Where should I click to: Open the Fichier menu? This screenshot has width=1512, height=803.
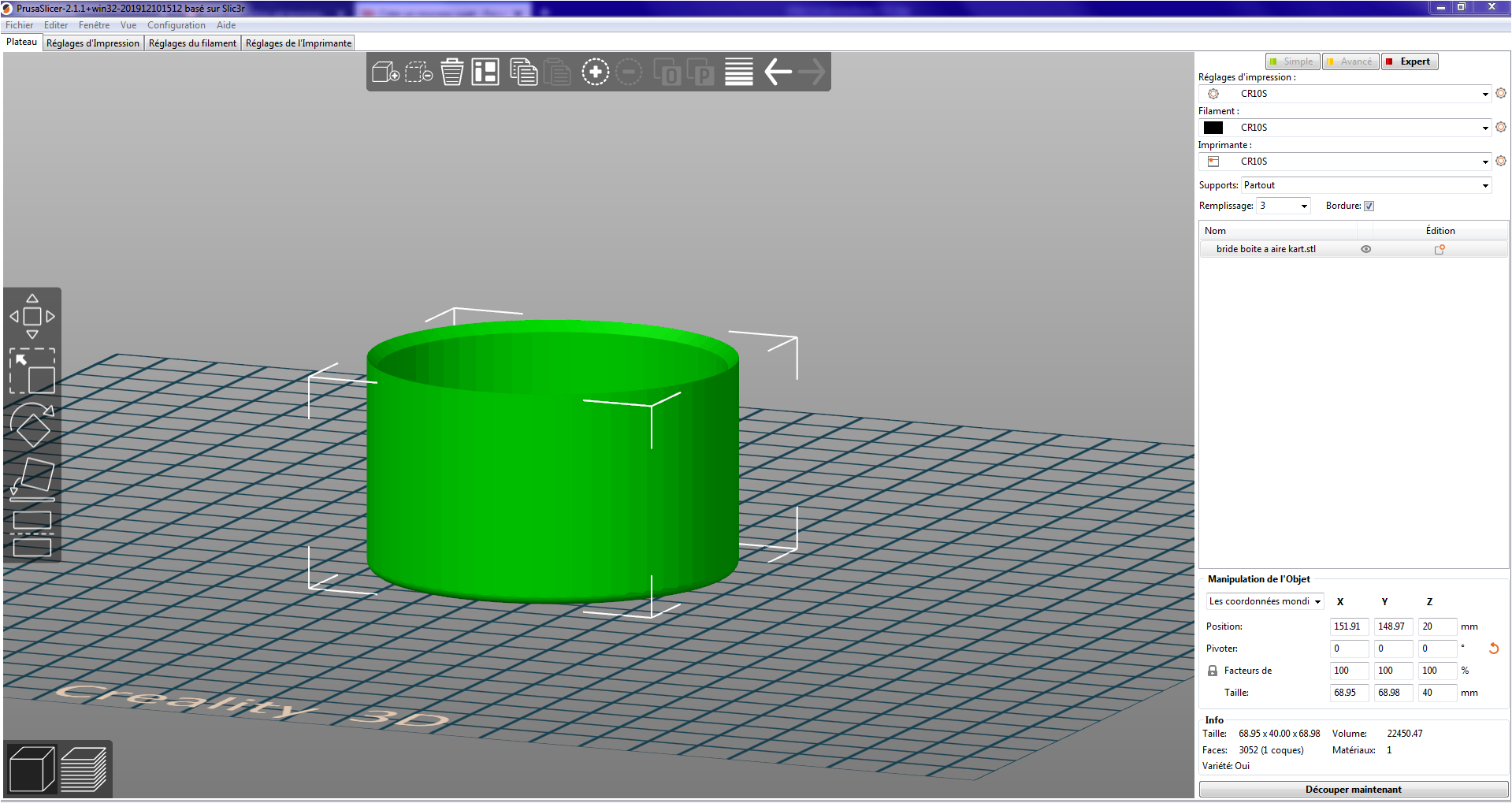coord(19,25)
